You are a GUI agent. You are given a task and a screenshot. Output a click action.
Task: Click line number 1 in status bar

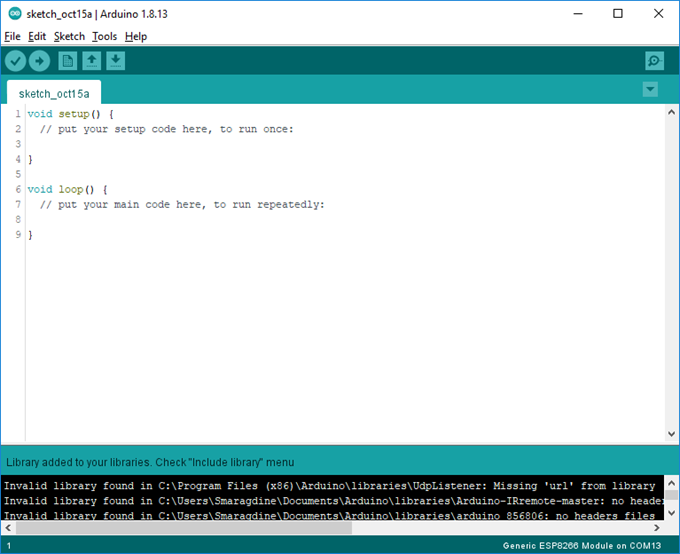pyautogui.click(x=9, y=546)
